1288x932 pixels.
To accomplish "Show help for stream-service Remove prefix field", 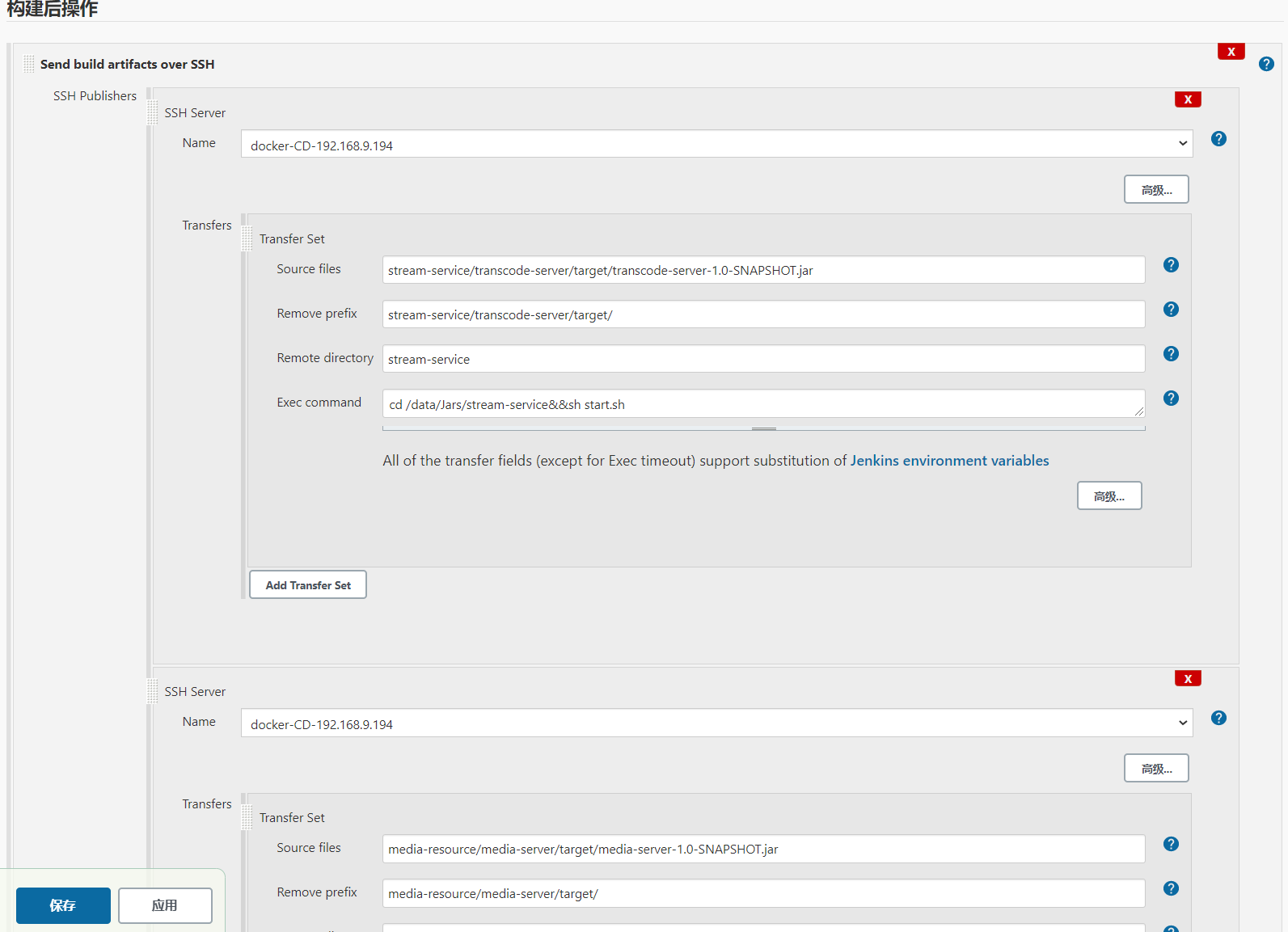I will pos(1171,310).
